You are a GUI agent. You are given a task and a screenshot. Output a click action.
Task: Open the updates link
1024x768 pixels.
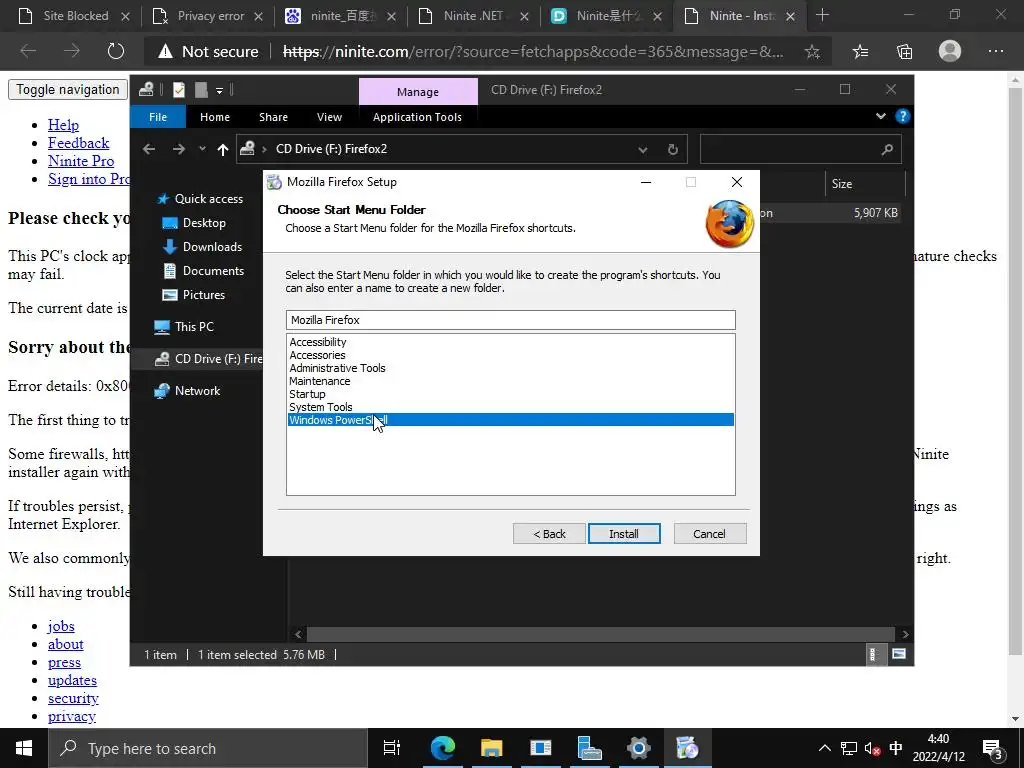72,680
